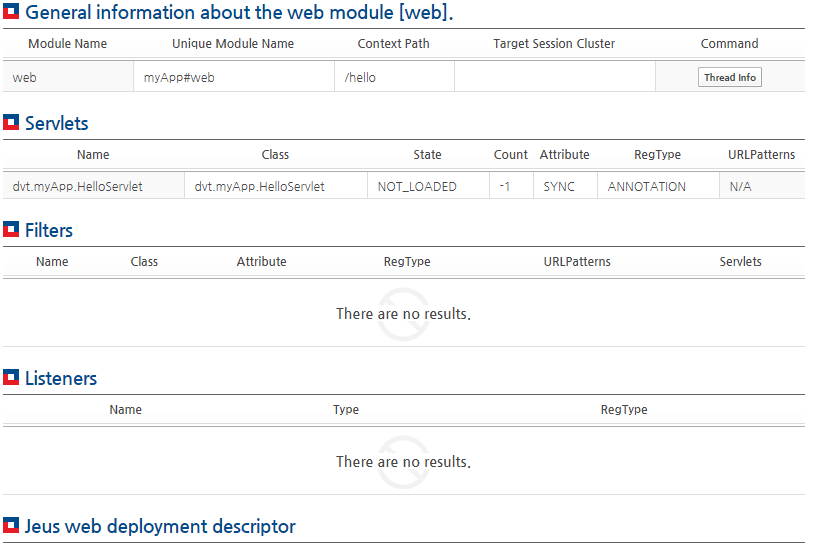Select the 'myApp#web' unique module name cell
Screen dimensions: 813x548
coord(234,77)
